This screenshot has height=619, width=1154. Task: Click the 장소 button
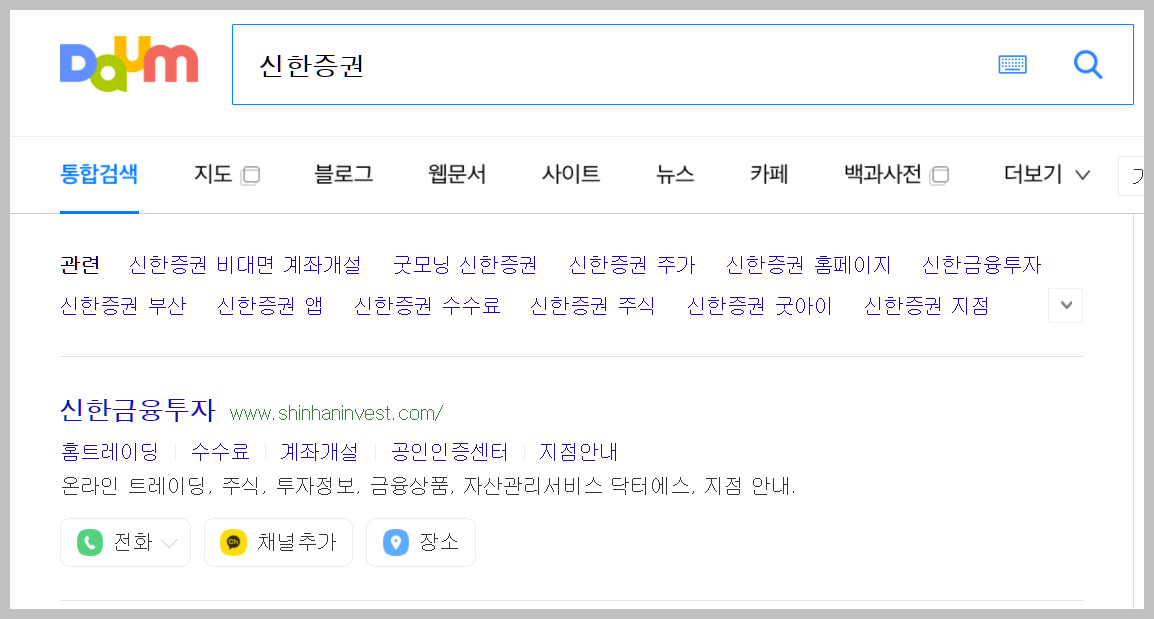point(421,542)
